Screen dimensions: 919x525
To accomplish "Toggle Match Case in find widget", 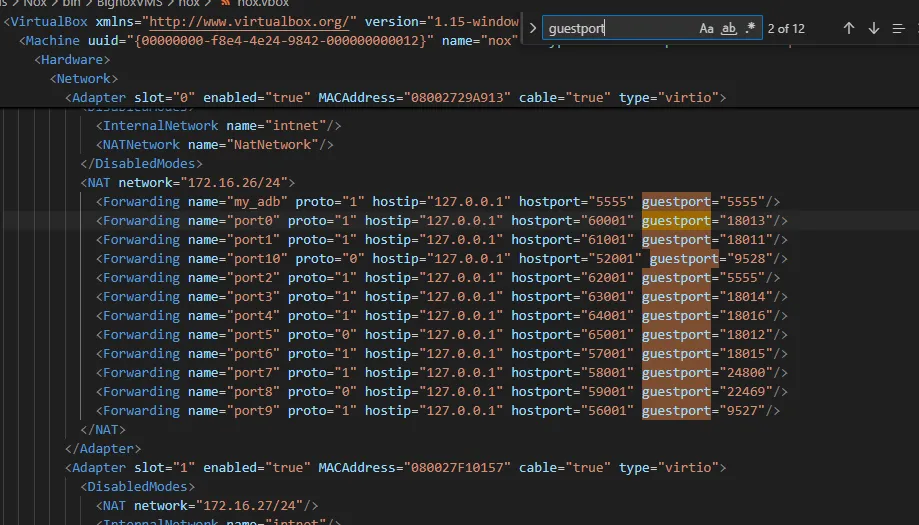I will pos(706,28).
